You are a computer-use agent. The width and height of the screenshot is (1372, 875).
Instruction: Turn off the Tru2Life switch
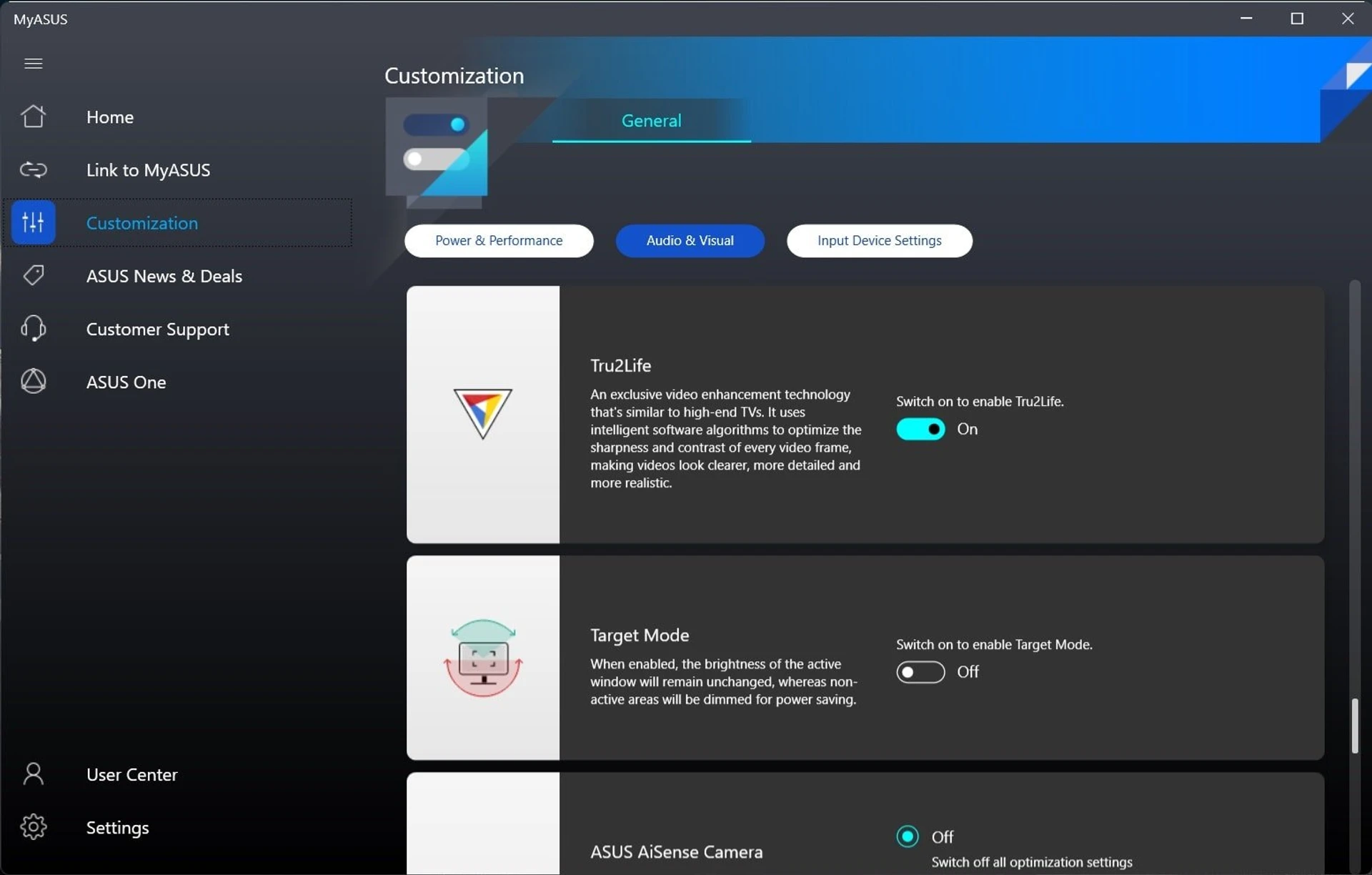(920, 429)
